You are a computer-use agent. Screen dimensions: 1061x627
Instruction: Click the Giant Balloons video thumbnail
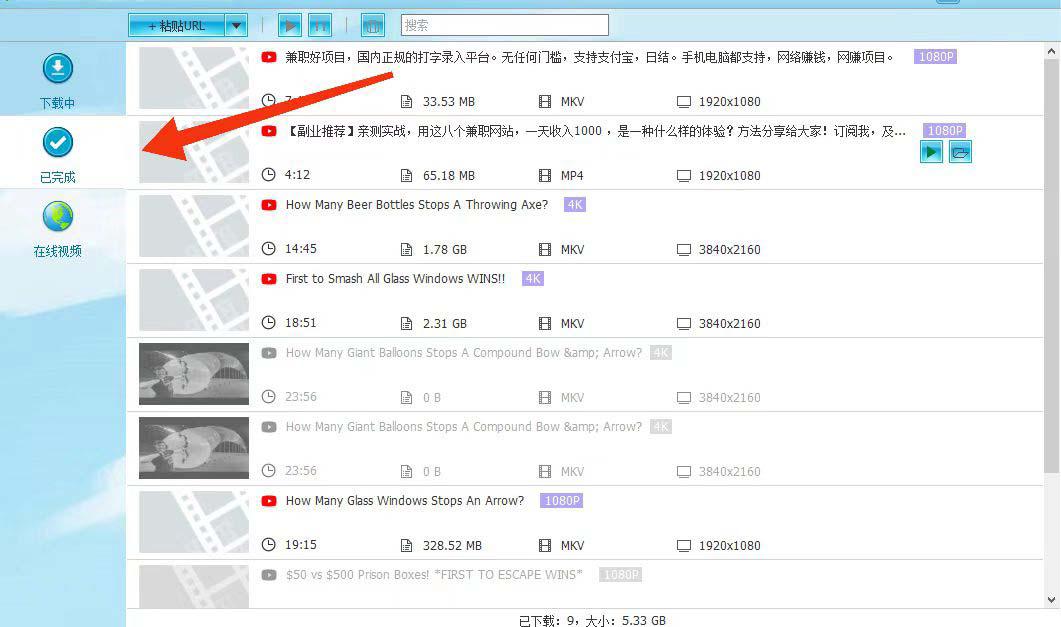[193, 374]
